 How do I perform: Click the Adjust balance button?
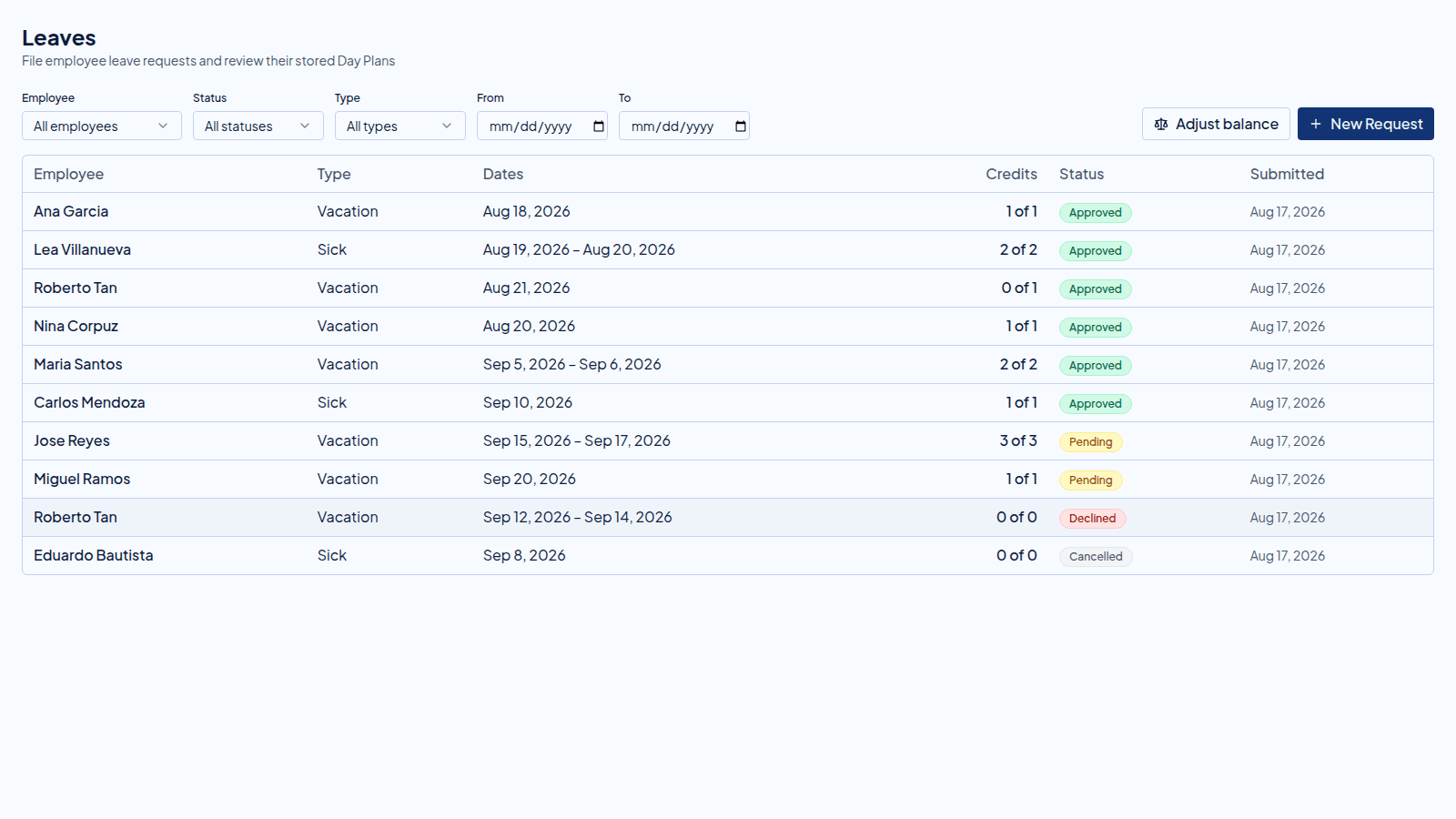click(1216, 124)
